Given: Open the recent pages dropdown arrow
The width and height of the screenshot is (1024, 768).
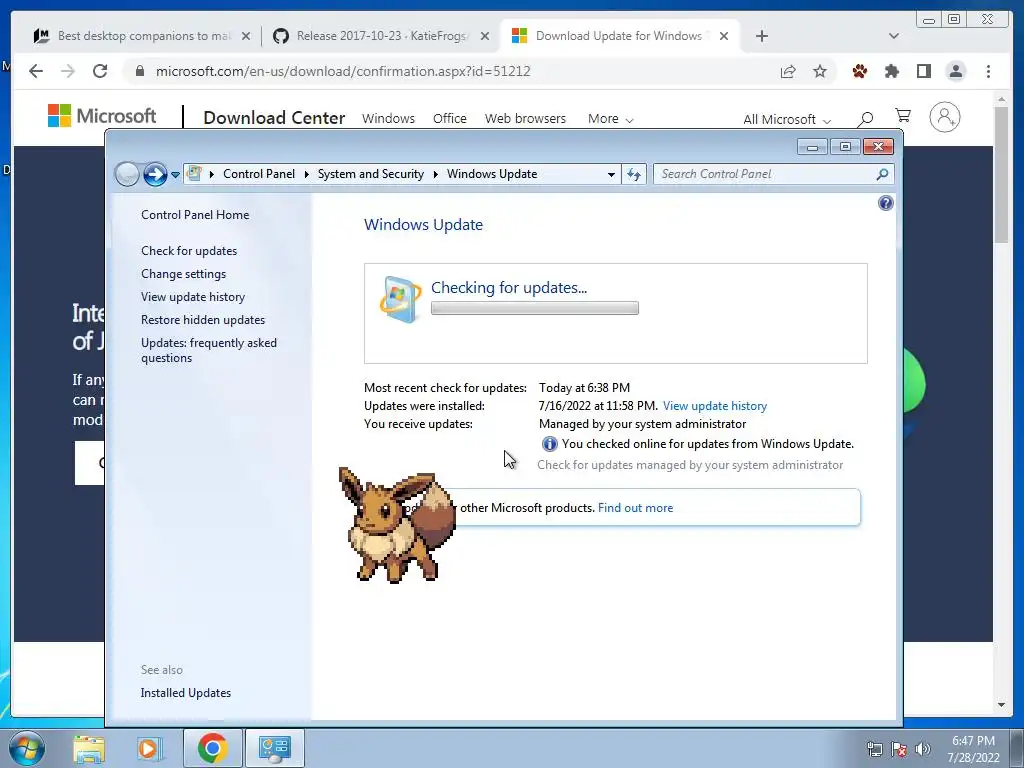Looking at the screenshot, I should pyautogui.click(x=175, y=175).
